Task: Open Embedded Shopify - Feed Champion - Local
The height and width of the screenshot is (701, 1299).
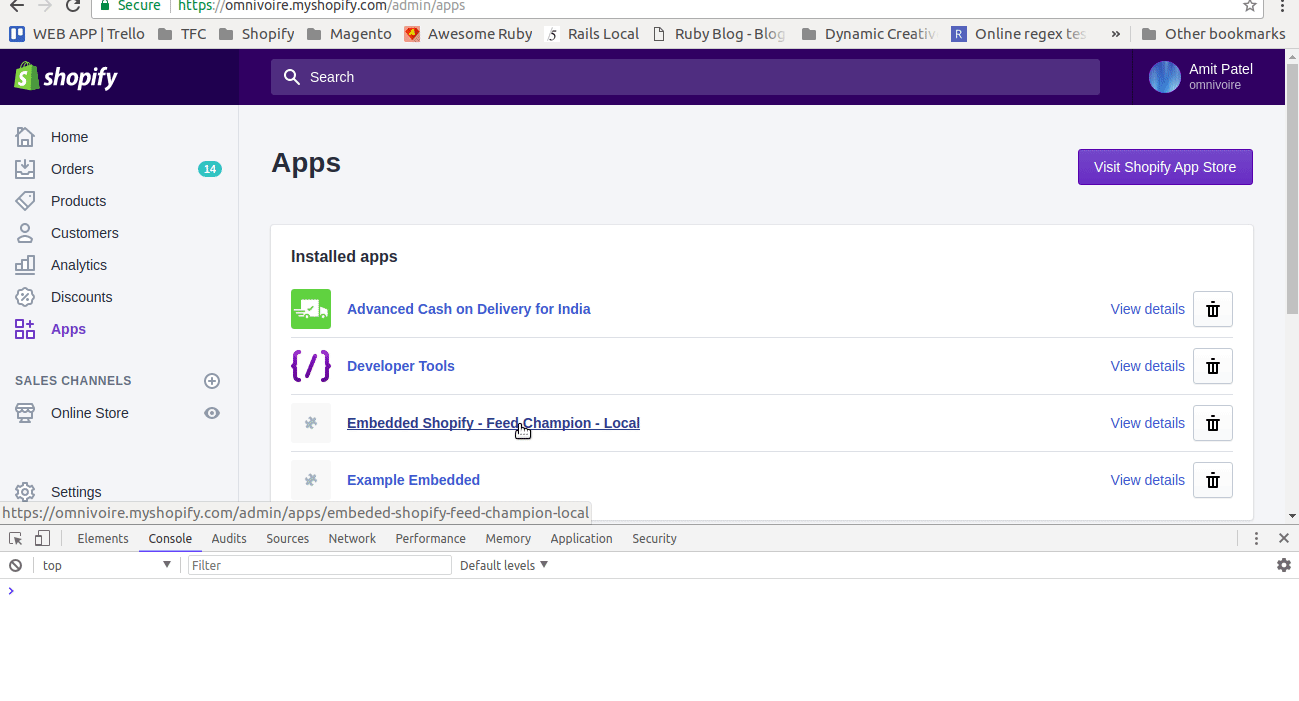Action: (493, 423)
